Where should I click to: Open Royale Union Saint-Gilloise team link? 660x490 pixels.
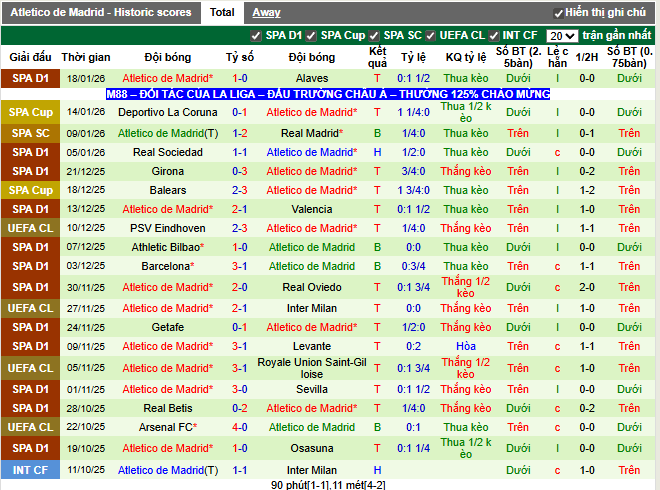[312, 368]
